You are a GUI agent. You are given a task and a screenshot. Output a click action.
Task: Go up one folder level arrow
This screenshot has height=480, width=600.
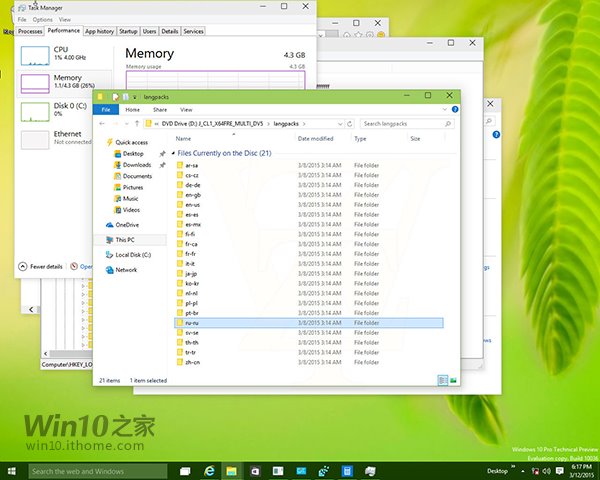137,124
